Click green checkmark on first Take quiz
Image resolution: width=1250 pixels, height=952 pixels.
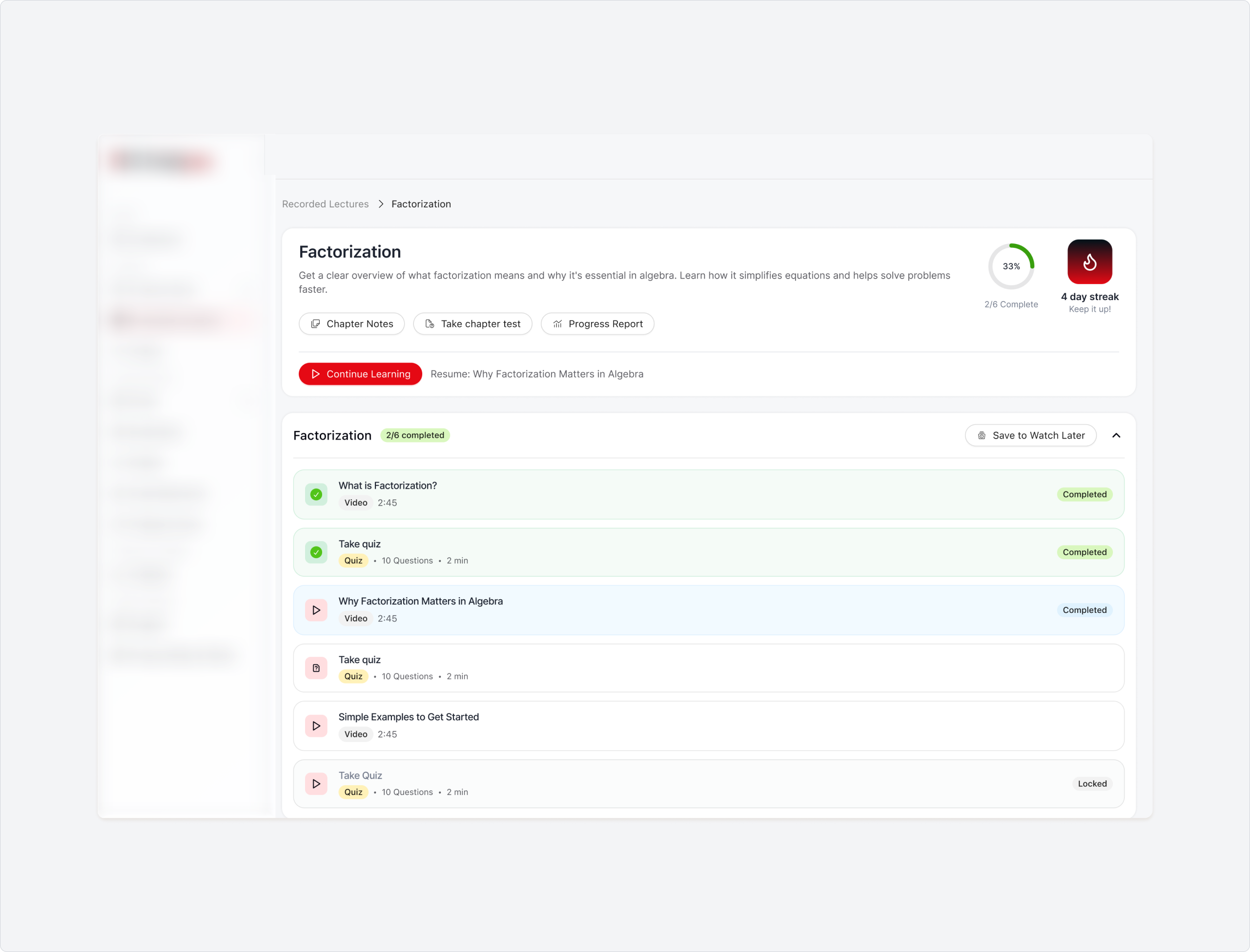pyautogui.click(x=316, y=552)
